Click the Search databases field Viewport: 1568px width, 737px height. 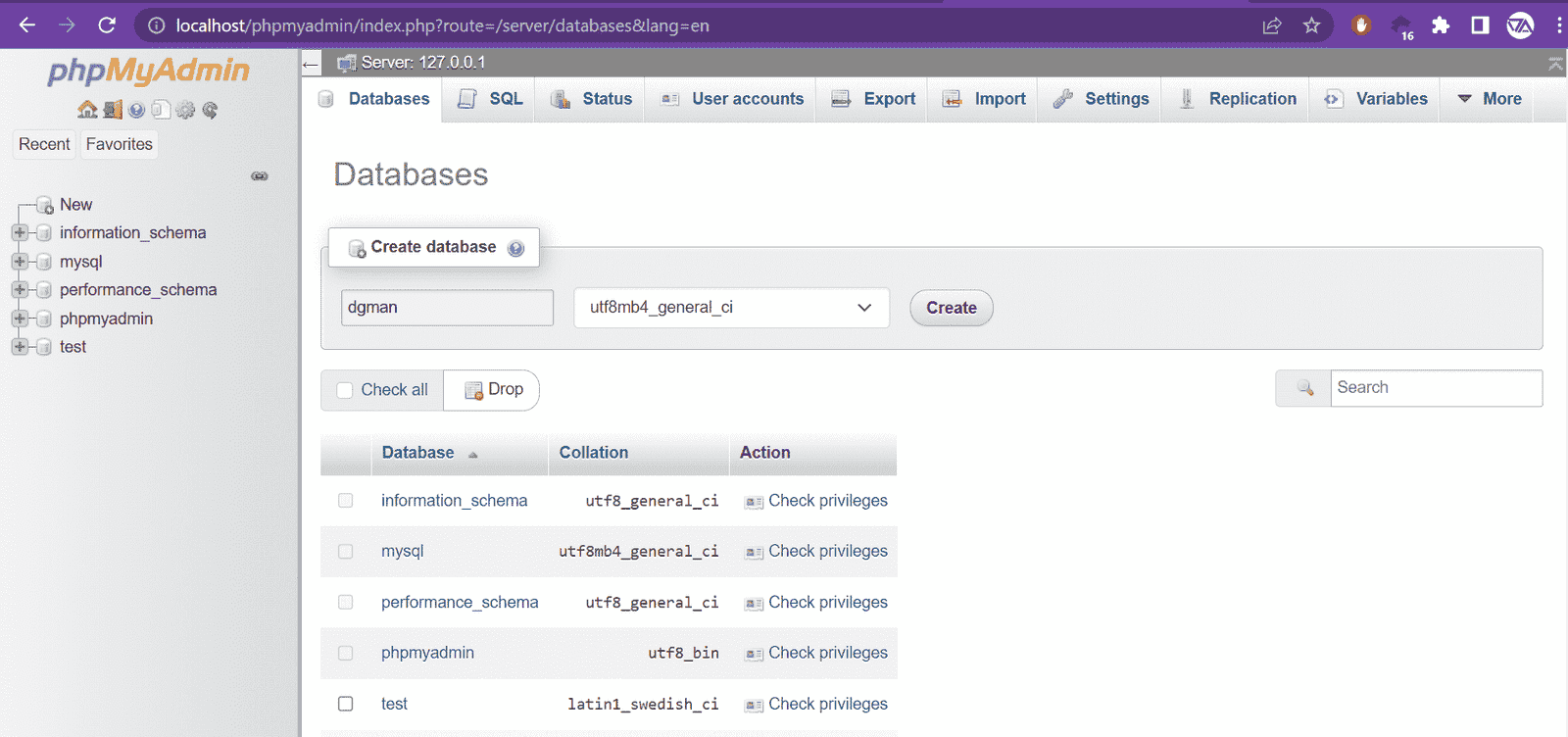[1436, 388]
